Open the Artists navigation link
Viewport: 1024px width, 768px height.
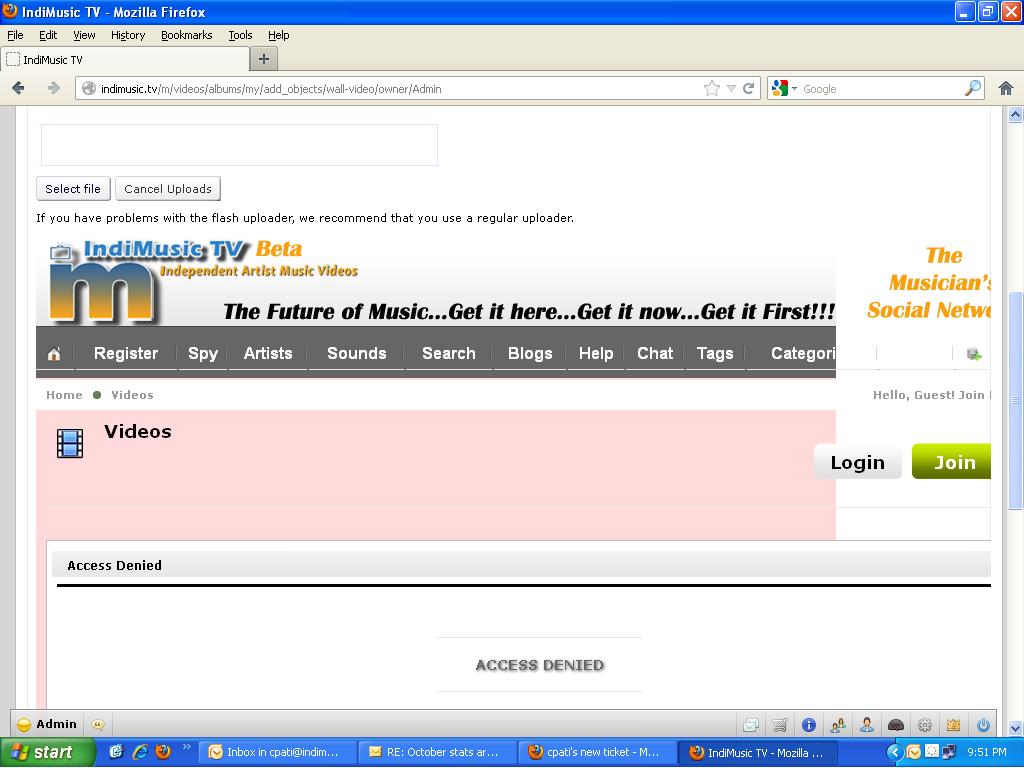(268, 353)
